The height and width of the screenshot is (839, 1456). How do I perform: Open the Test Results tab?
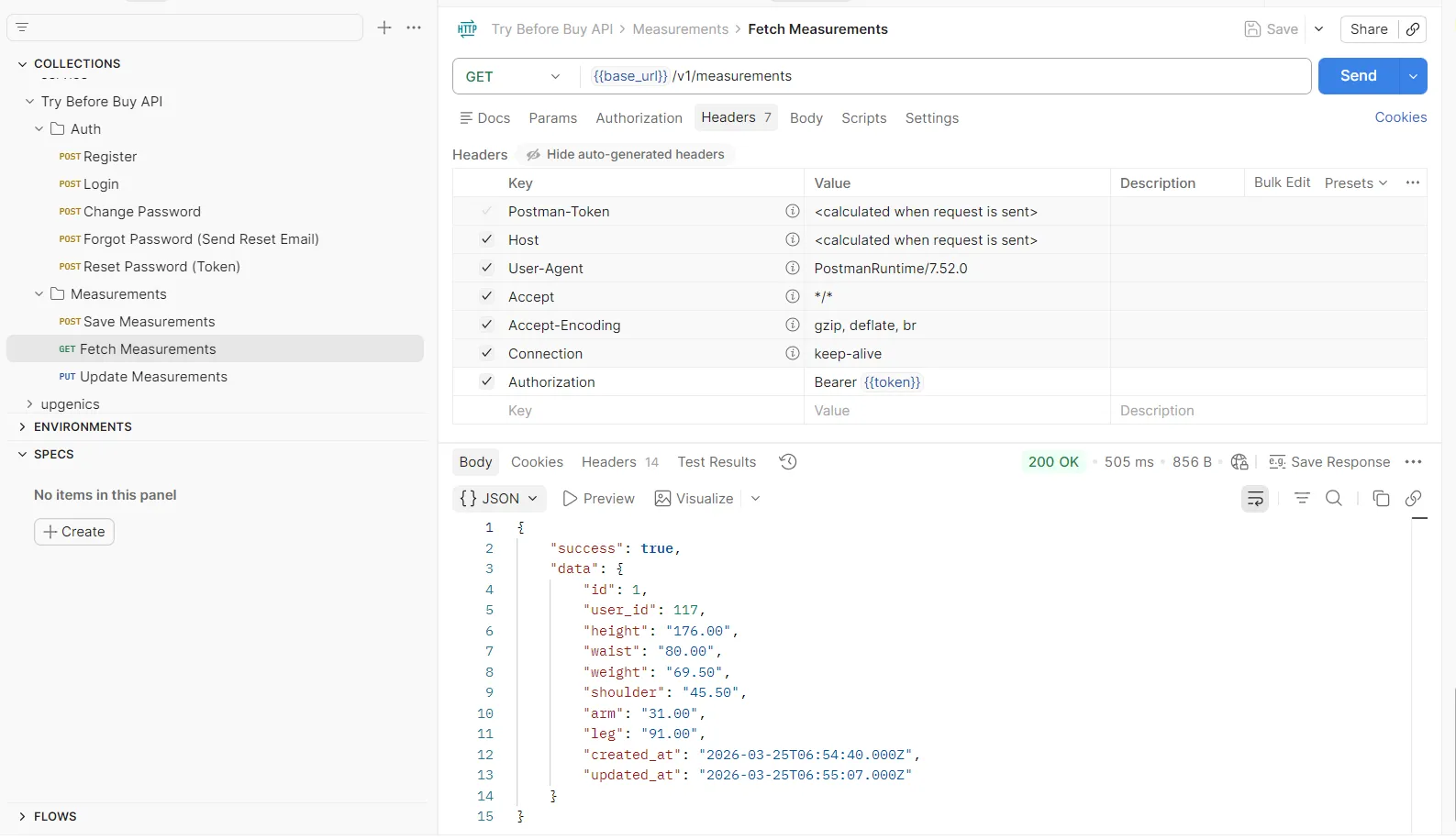coord(717,462)
